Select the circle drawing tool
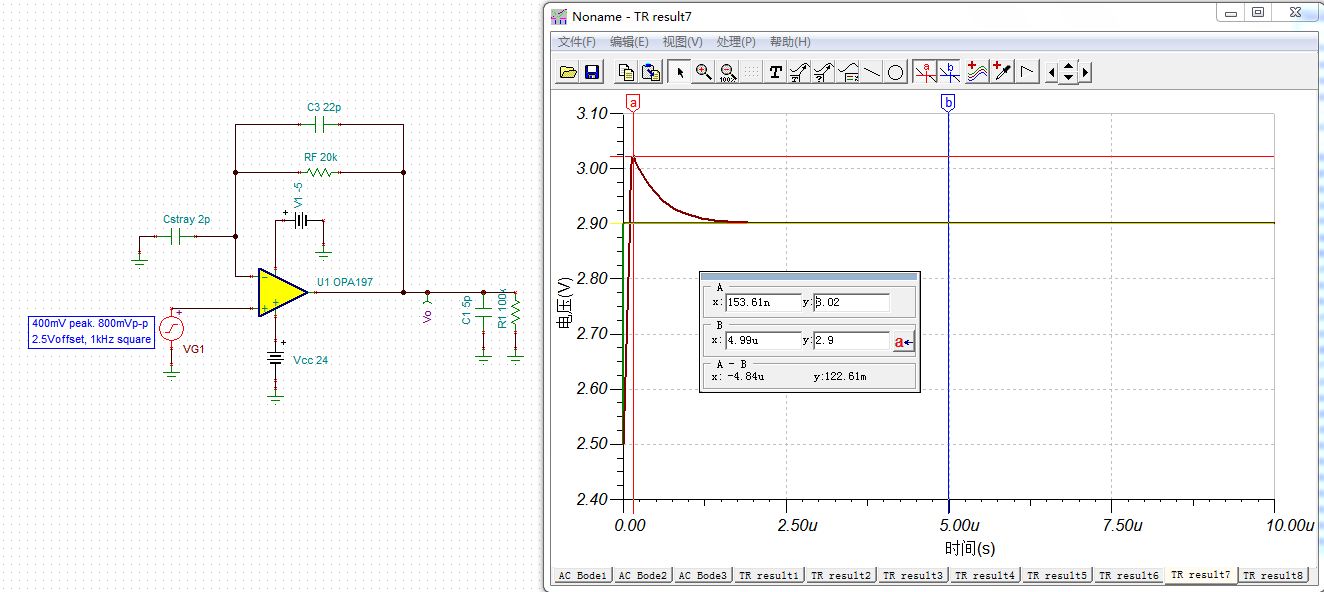Viewport: 1324px width, 592px height. coord(896,72)
